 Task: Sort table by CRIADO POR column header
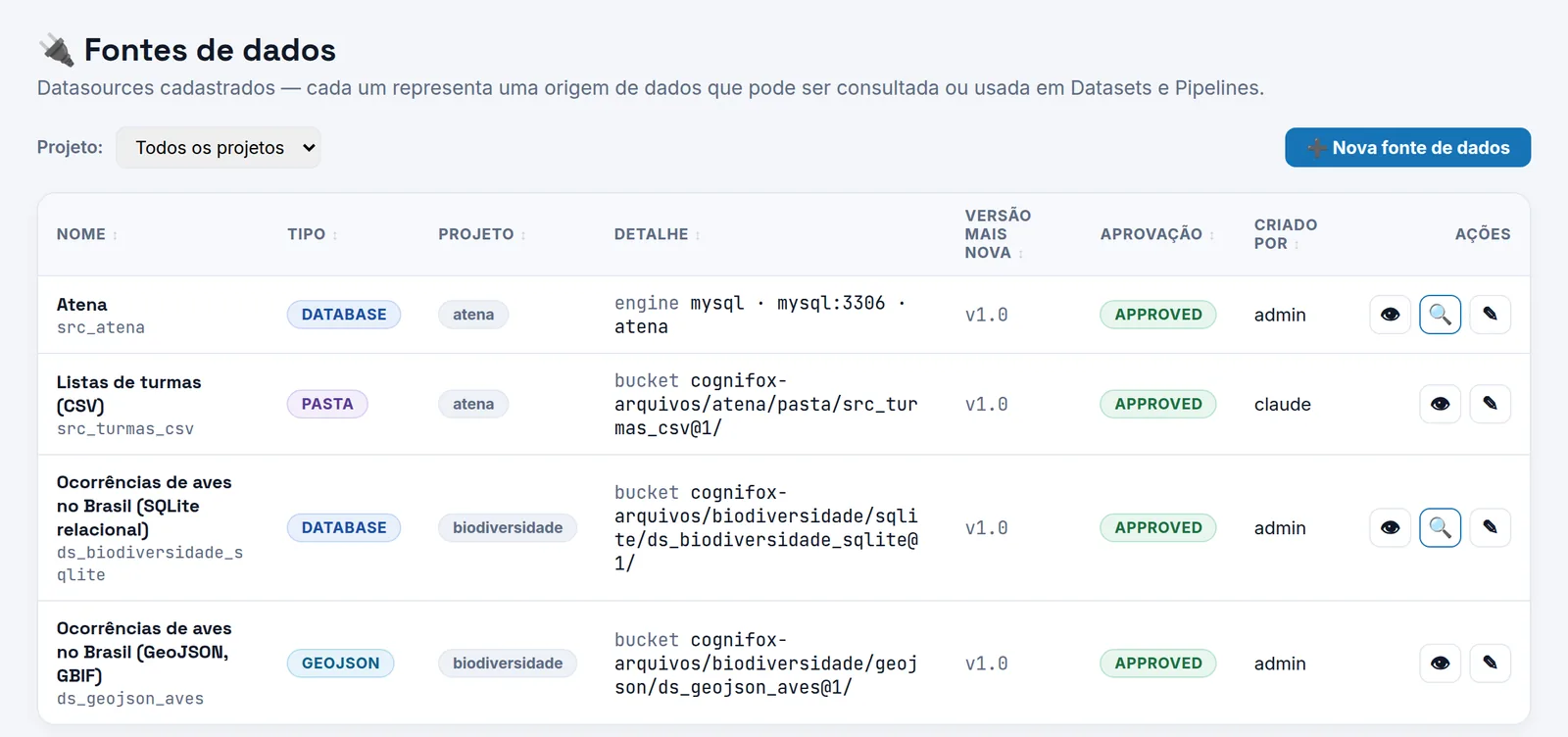(x=1285, y=234)
